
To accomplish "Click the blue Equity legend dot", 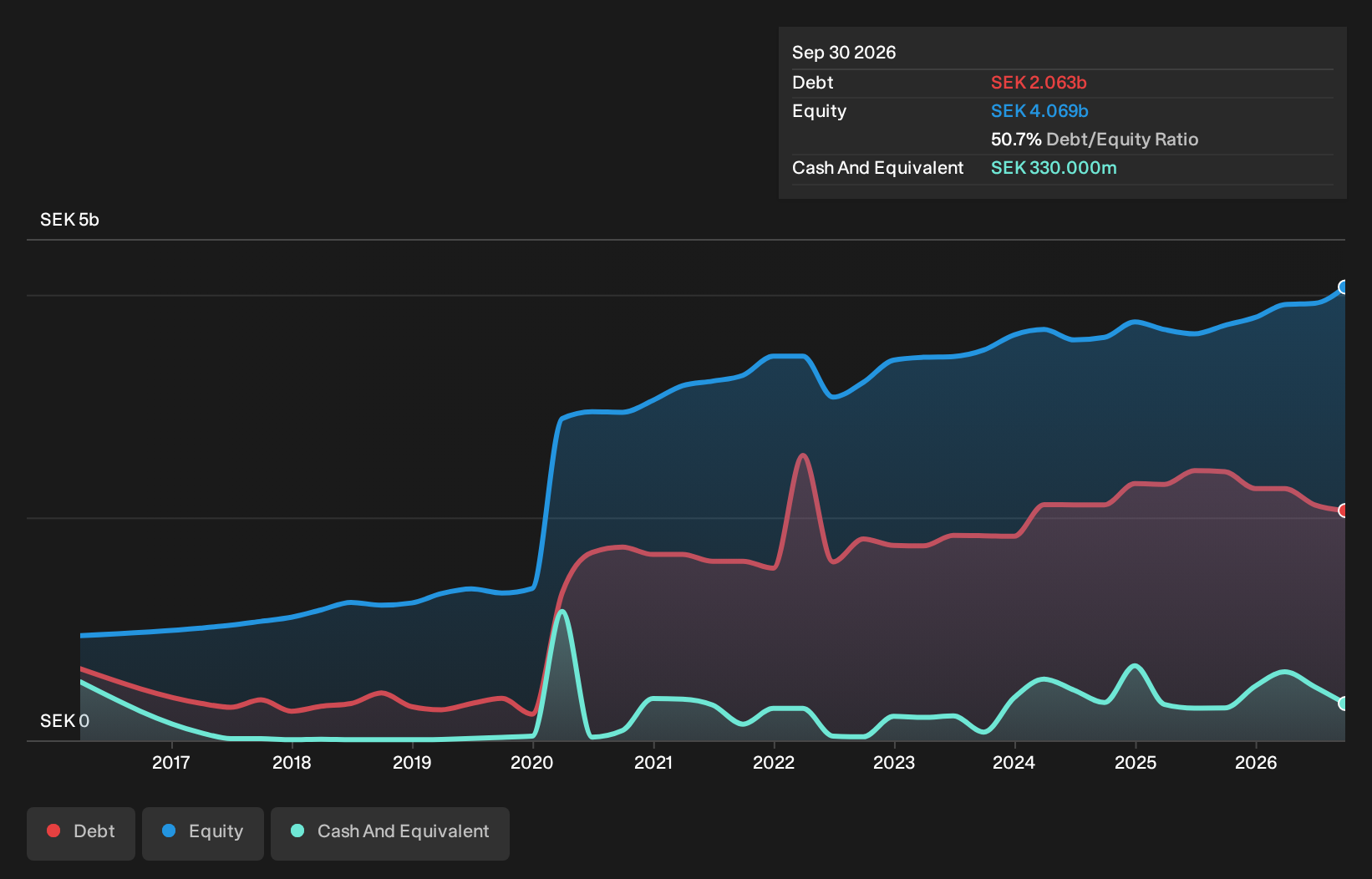I will pyautogui.click(x=169, y=831).
